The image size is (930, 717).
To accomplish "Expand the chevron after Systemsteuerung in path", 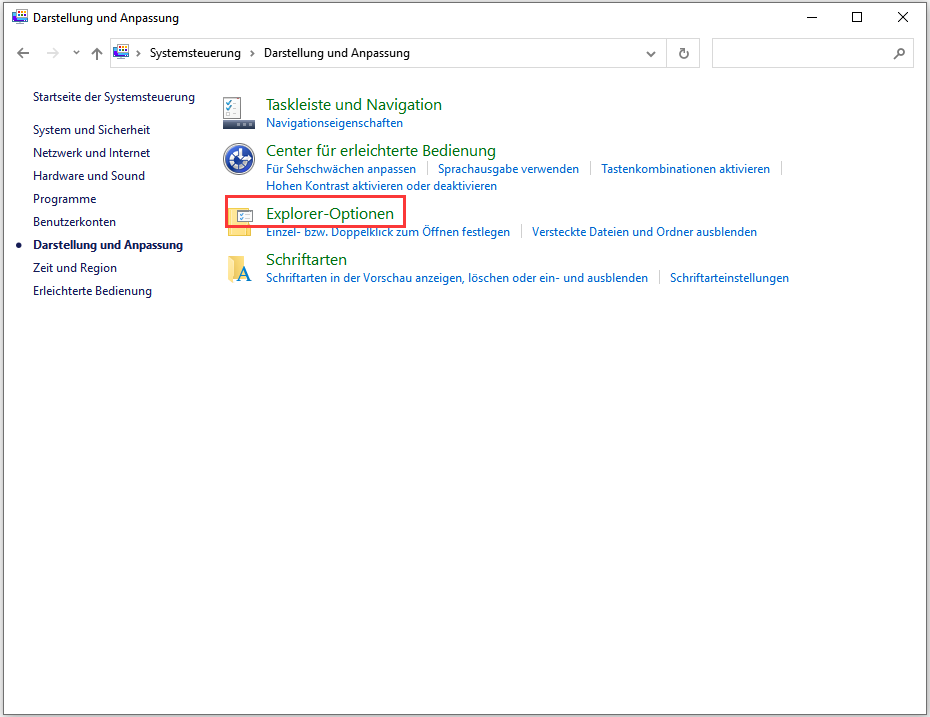I will pos(252,53).
